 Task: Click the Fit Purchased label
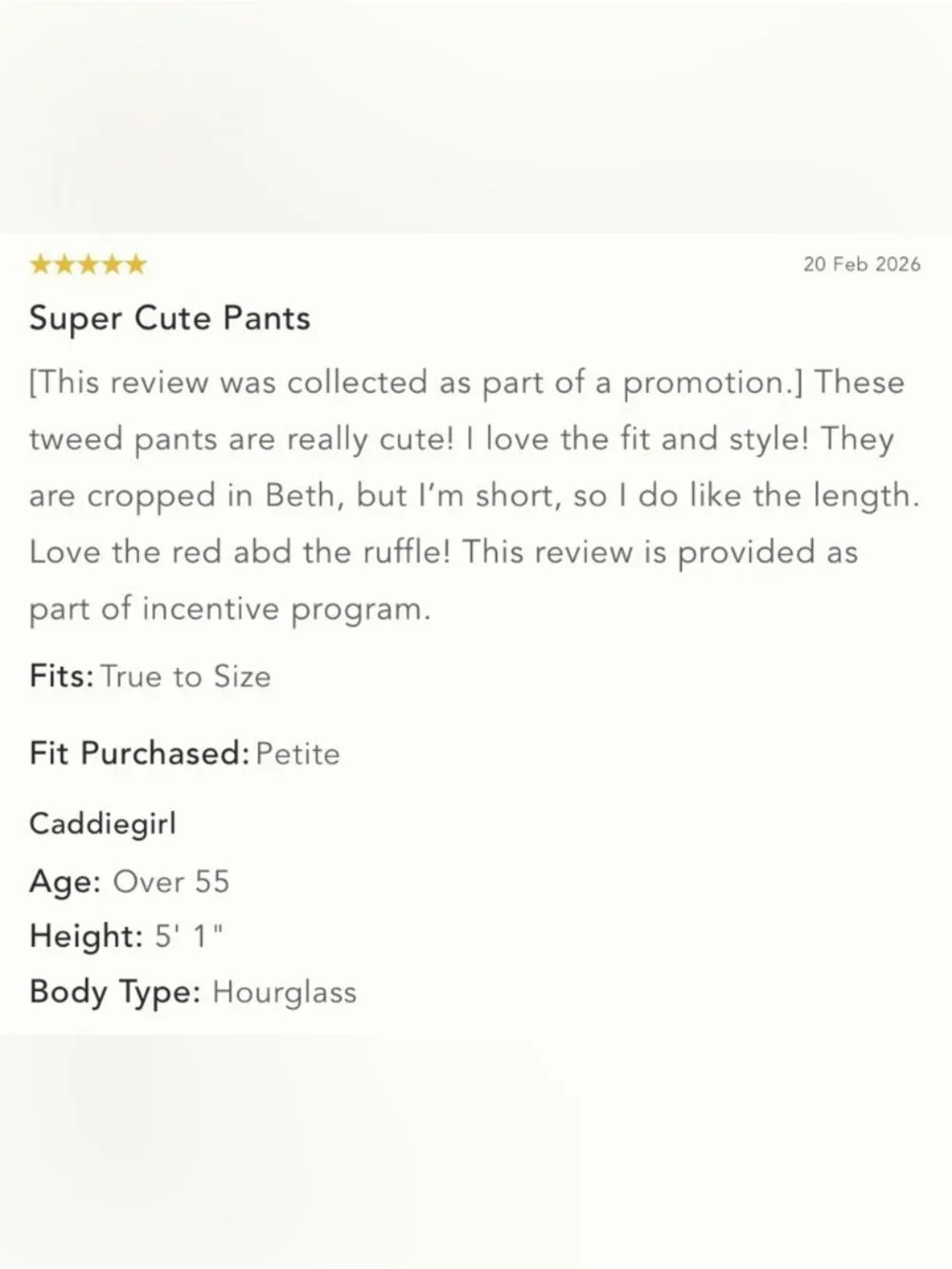(x=140, y=753)
